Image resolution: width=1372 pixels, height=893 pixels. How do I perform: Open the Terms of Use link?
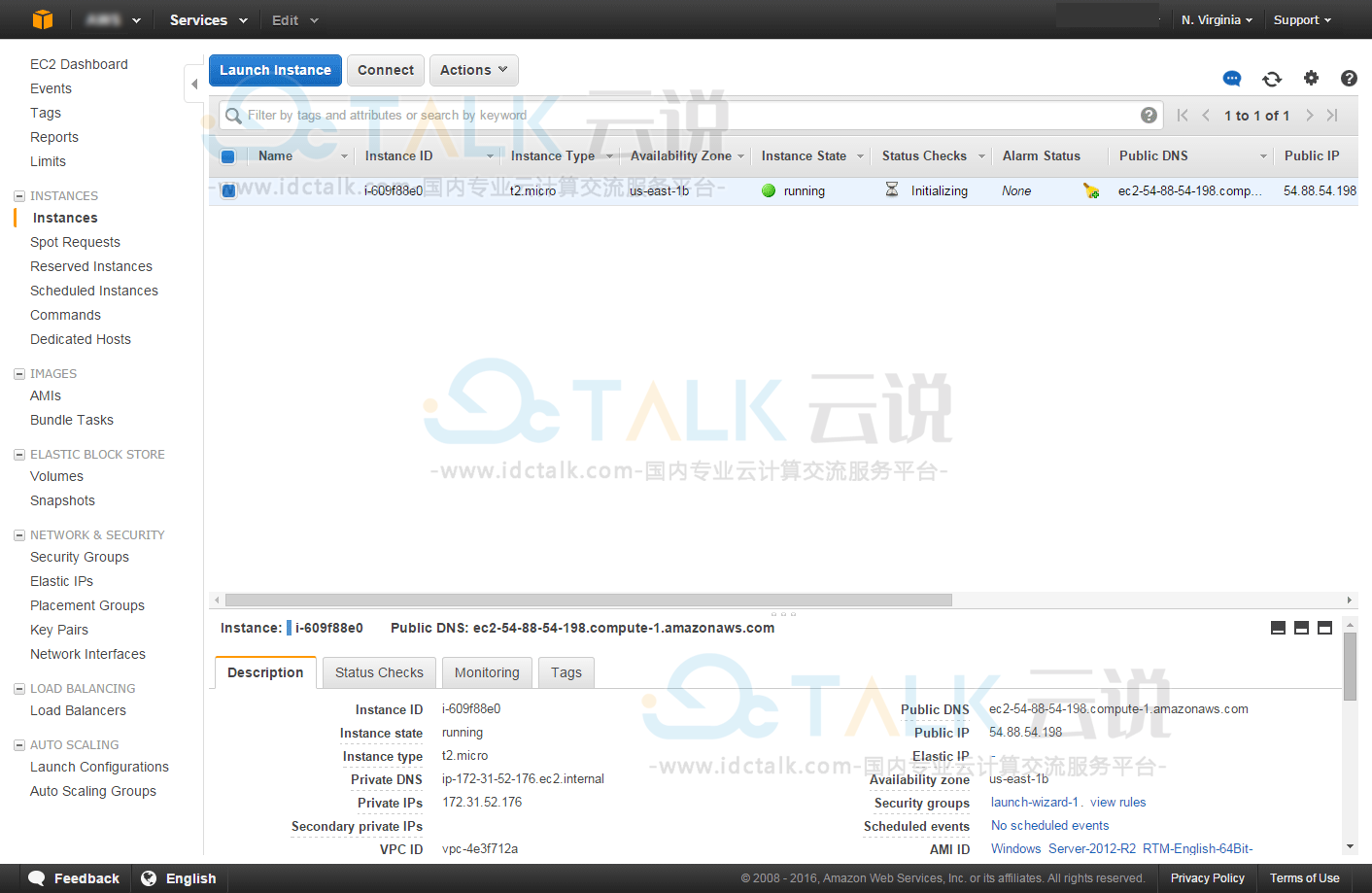click(x=1304, y=878)
